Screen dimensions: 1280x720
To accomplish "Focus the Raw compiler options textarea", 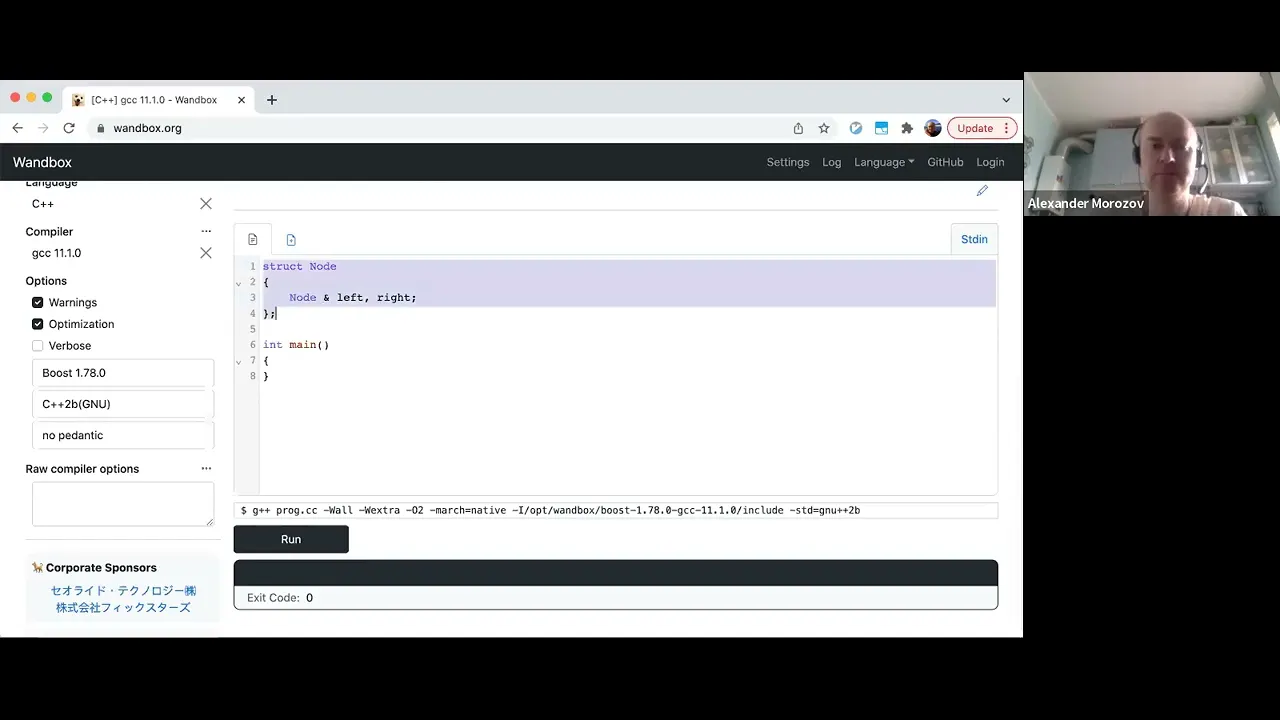I will click(x=123, y=504).
